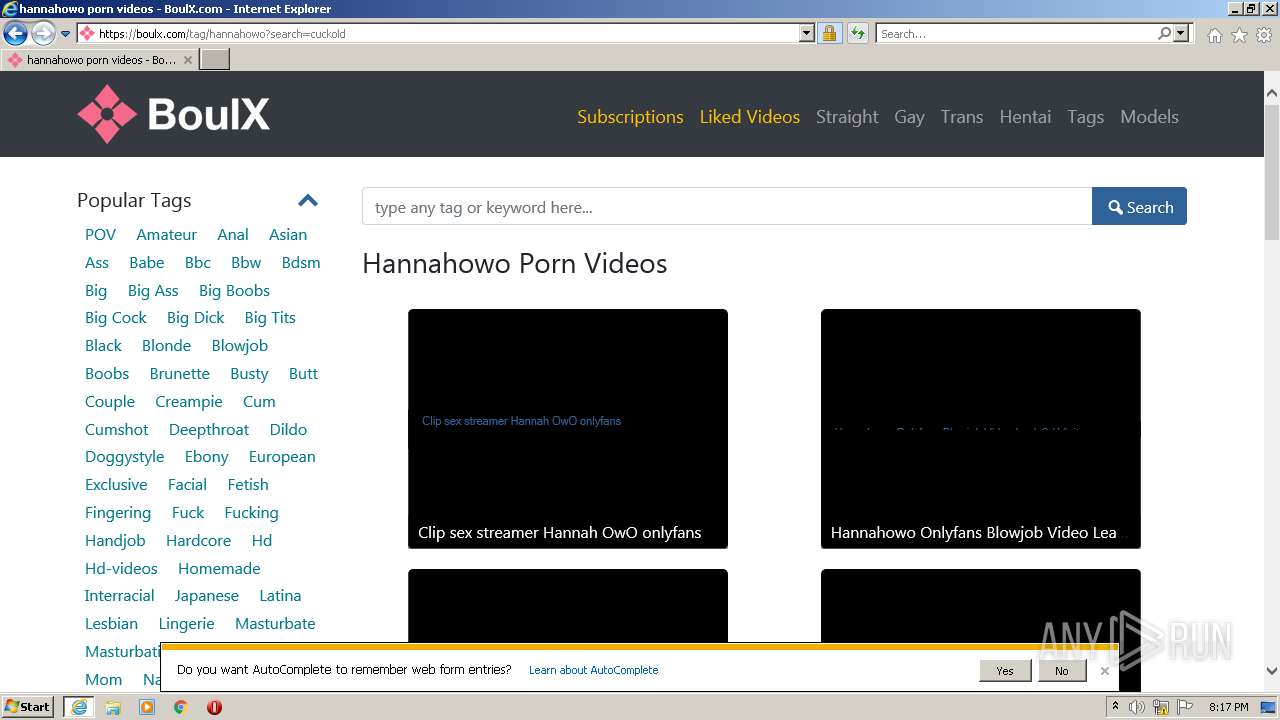Open the Subscriptions menu item
The height and width of the screenshot is (720, 1280).
pos(630,117)
